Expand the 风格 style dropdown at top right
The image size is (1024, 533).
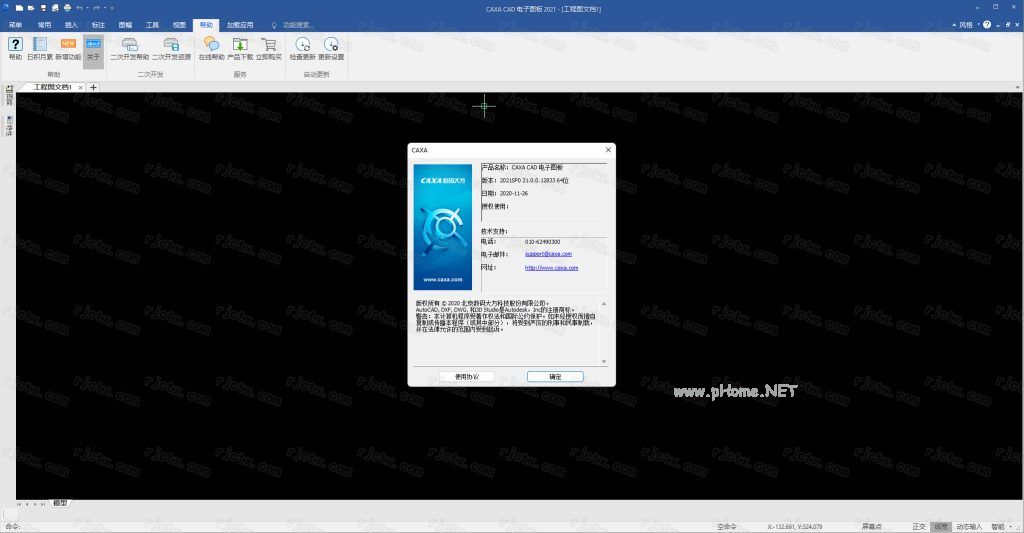coord(972,23)
